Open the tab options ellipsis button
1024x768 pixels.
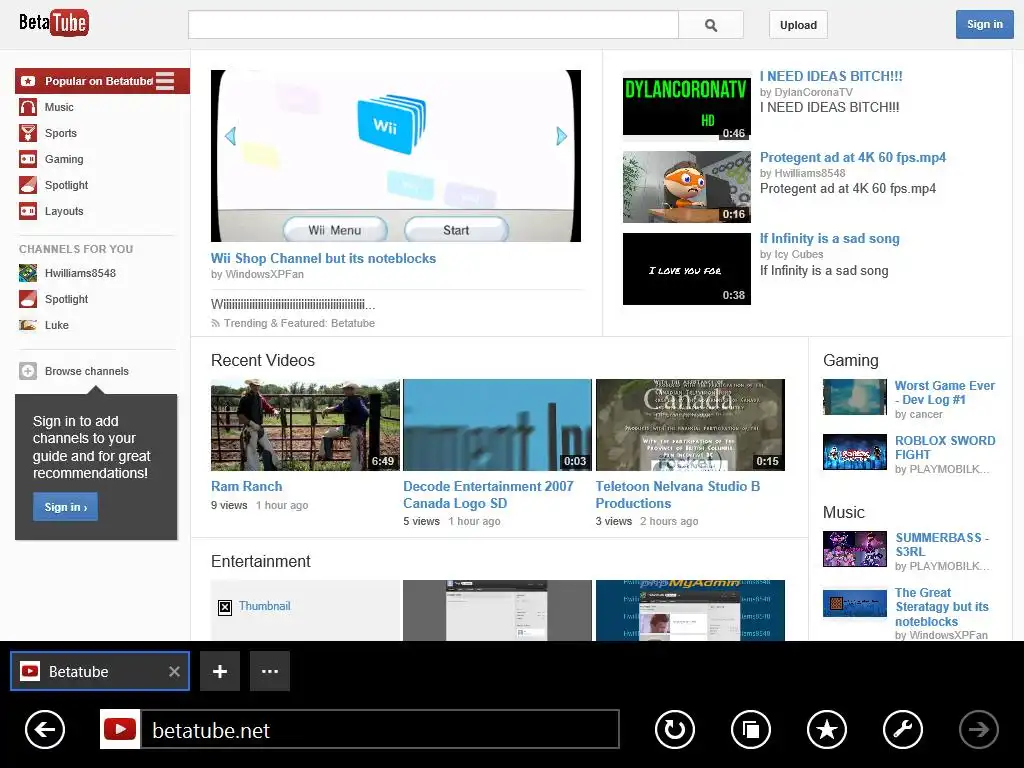tap(270, 671)
